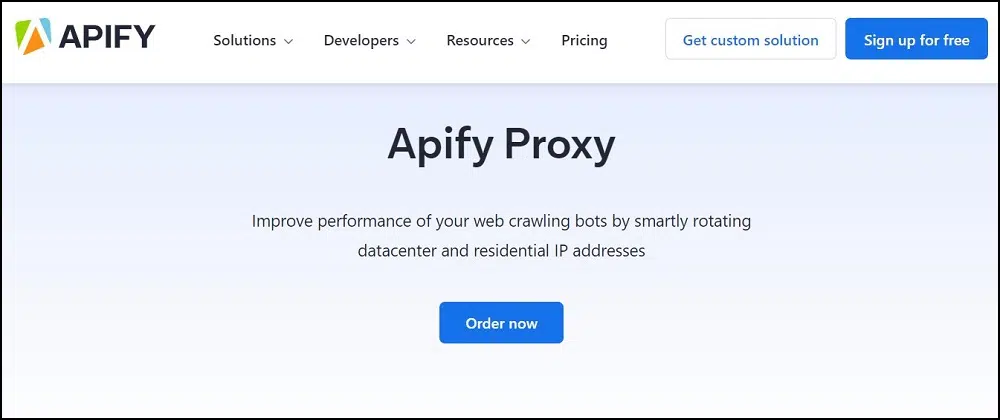Image resolution: width=1000 pixels, height=420 pixels.
Task: Expand the chevron beside Solutions
Action: pos(288,42)
